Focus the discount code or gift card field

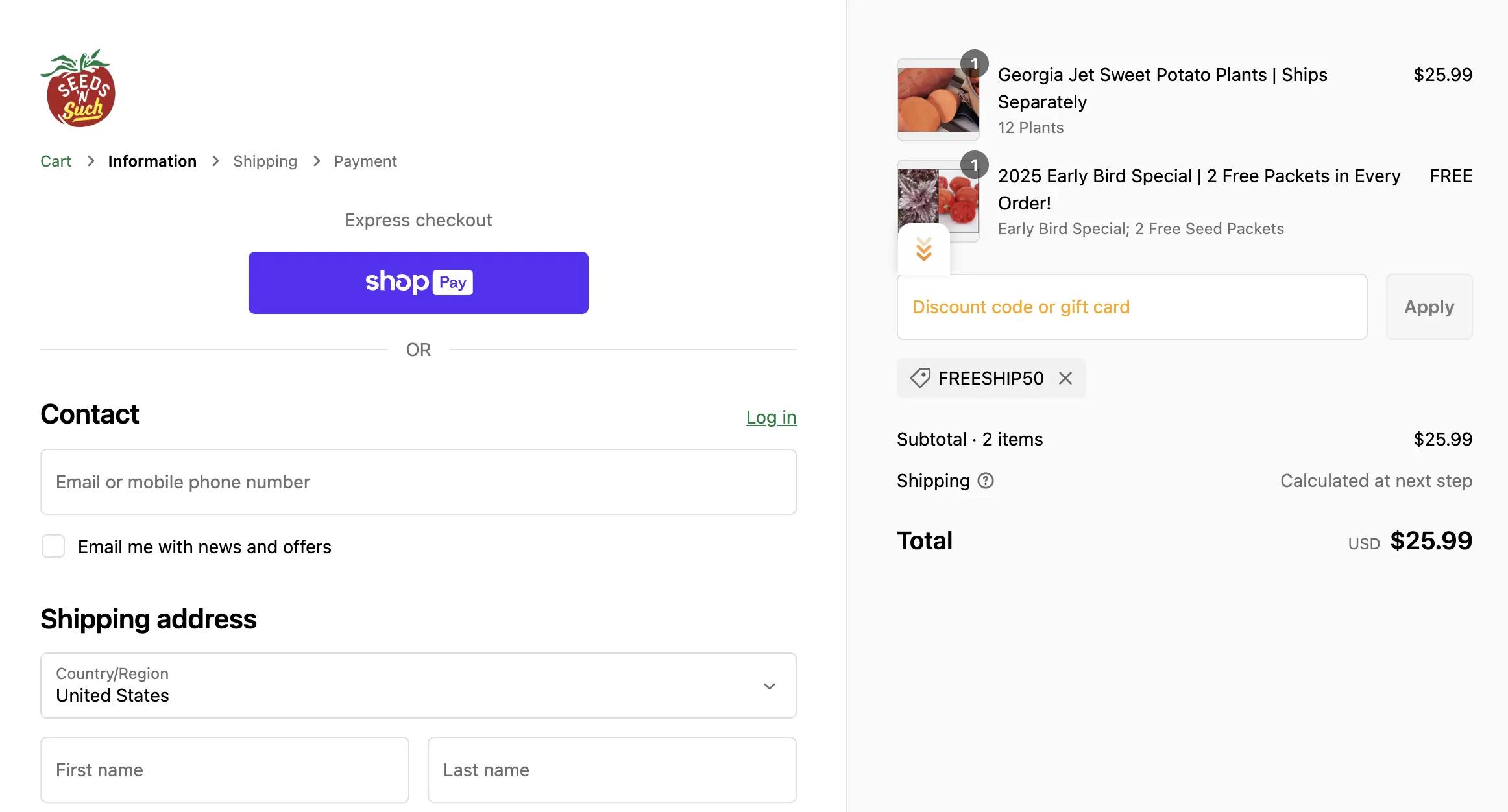pos(1132,307)
